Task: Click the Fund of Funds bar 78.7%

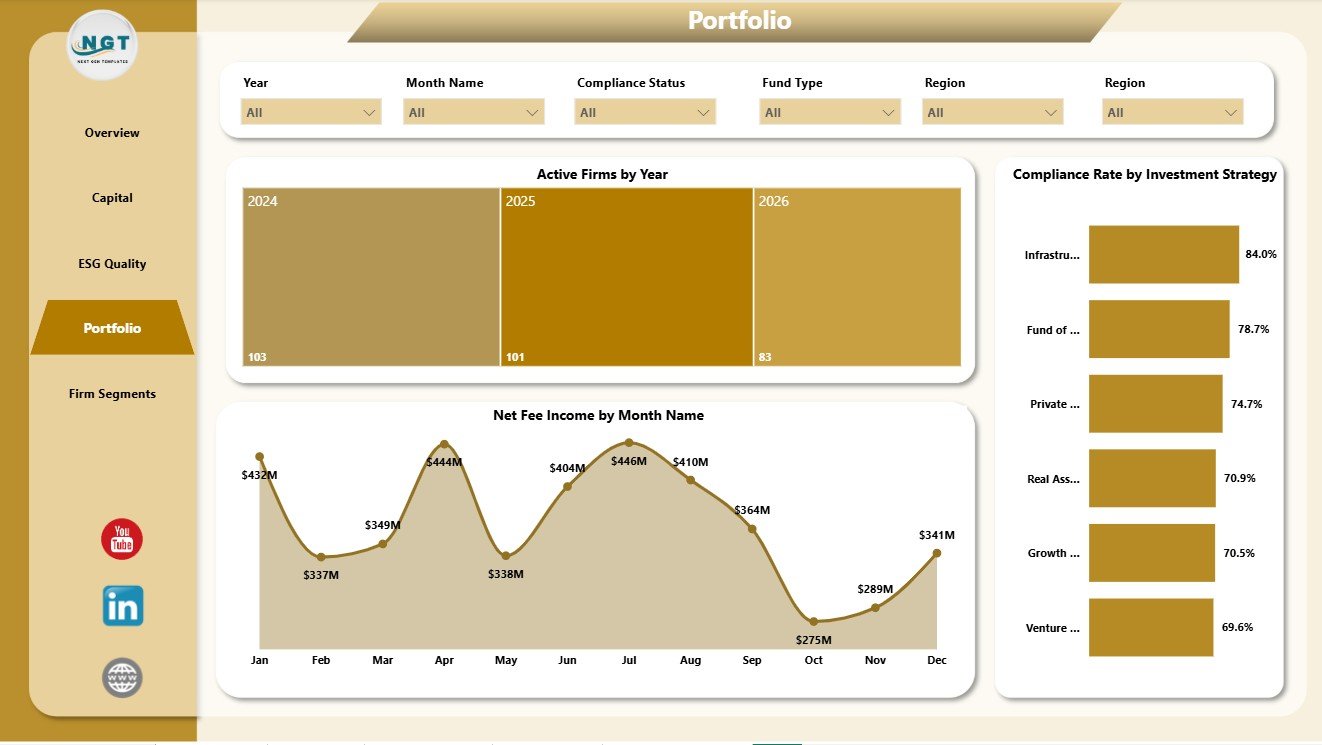Action: (1159, 329)
